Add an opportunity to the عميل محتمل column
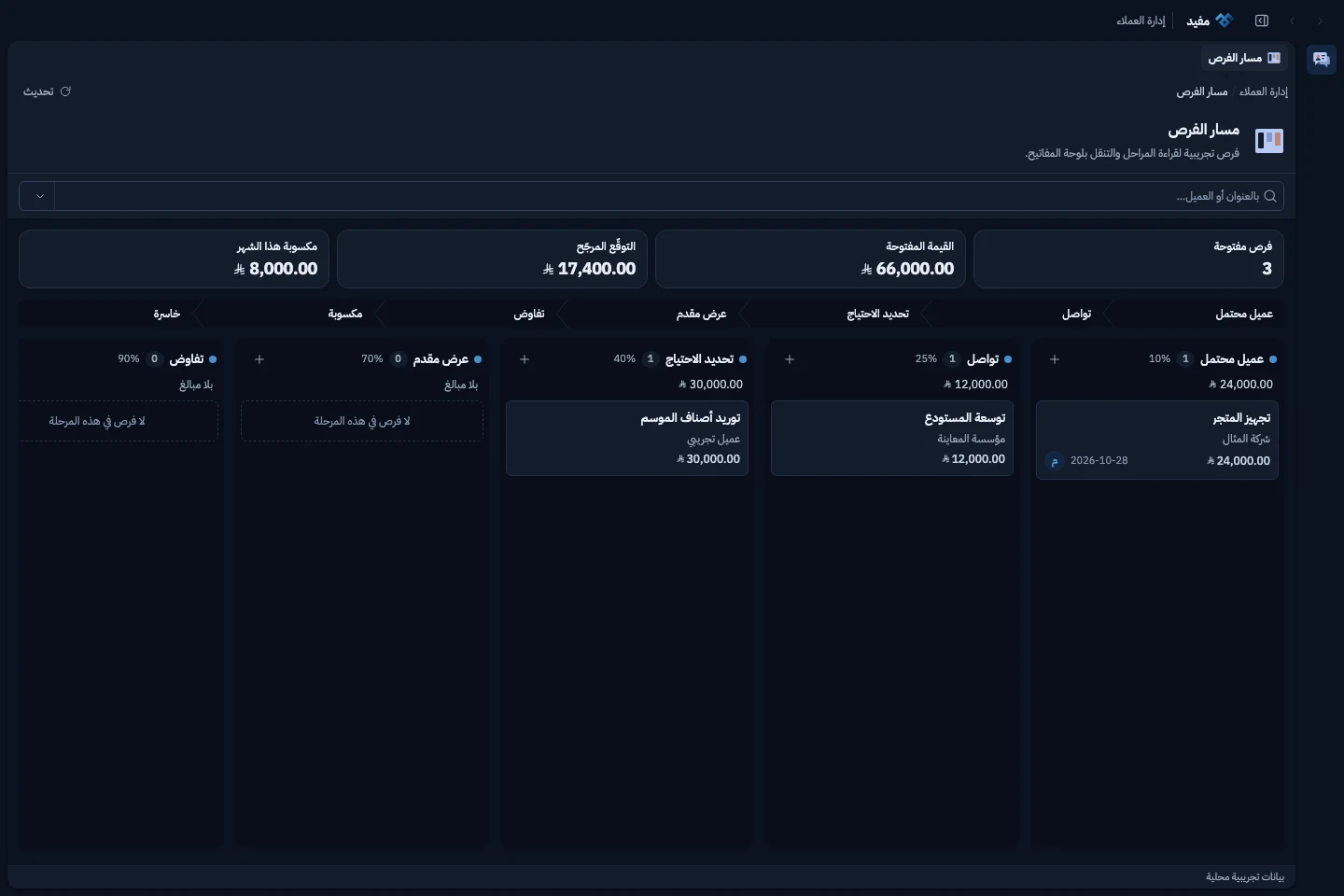 [1055, 359]
